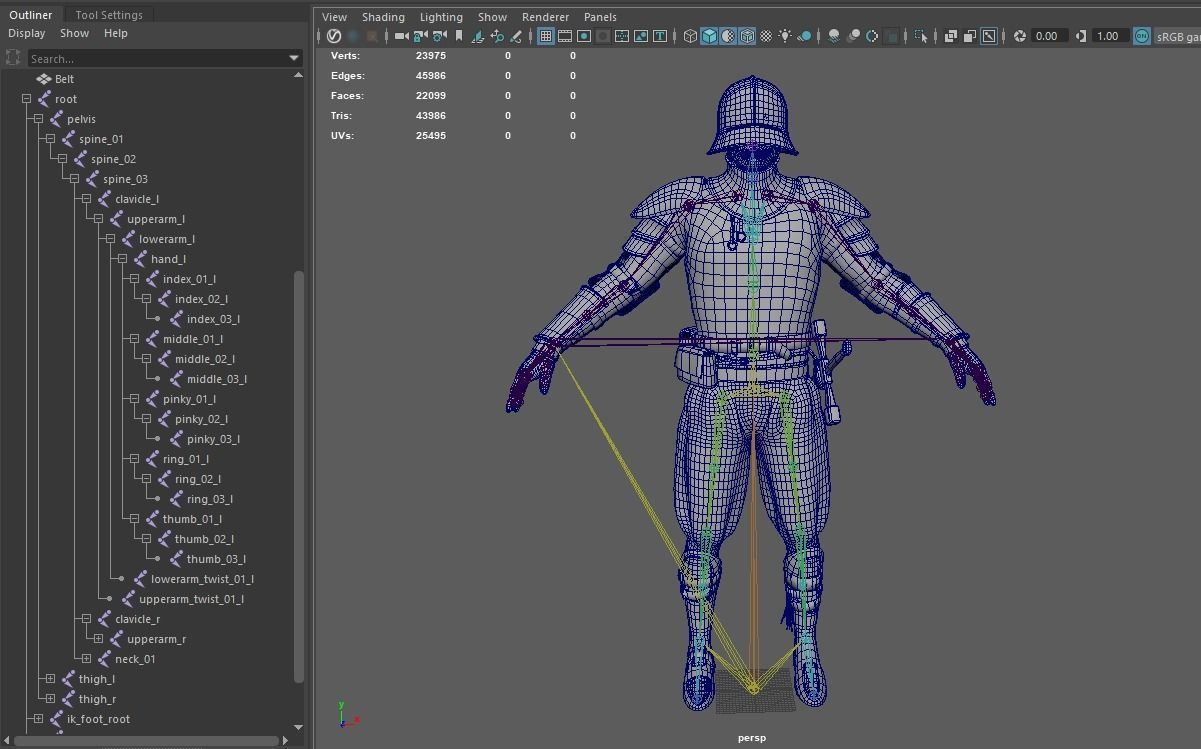The height and width of the screenshot is (749, 1201).
Task: Click the camera Bookmarks icon
Action: 458,36
